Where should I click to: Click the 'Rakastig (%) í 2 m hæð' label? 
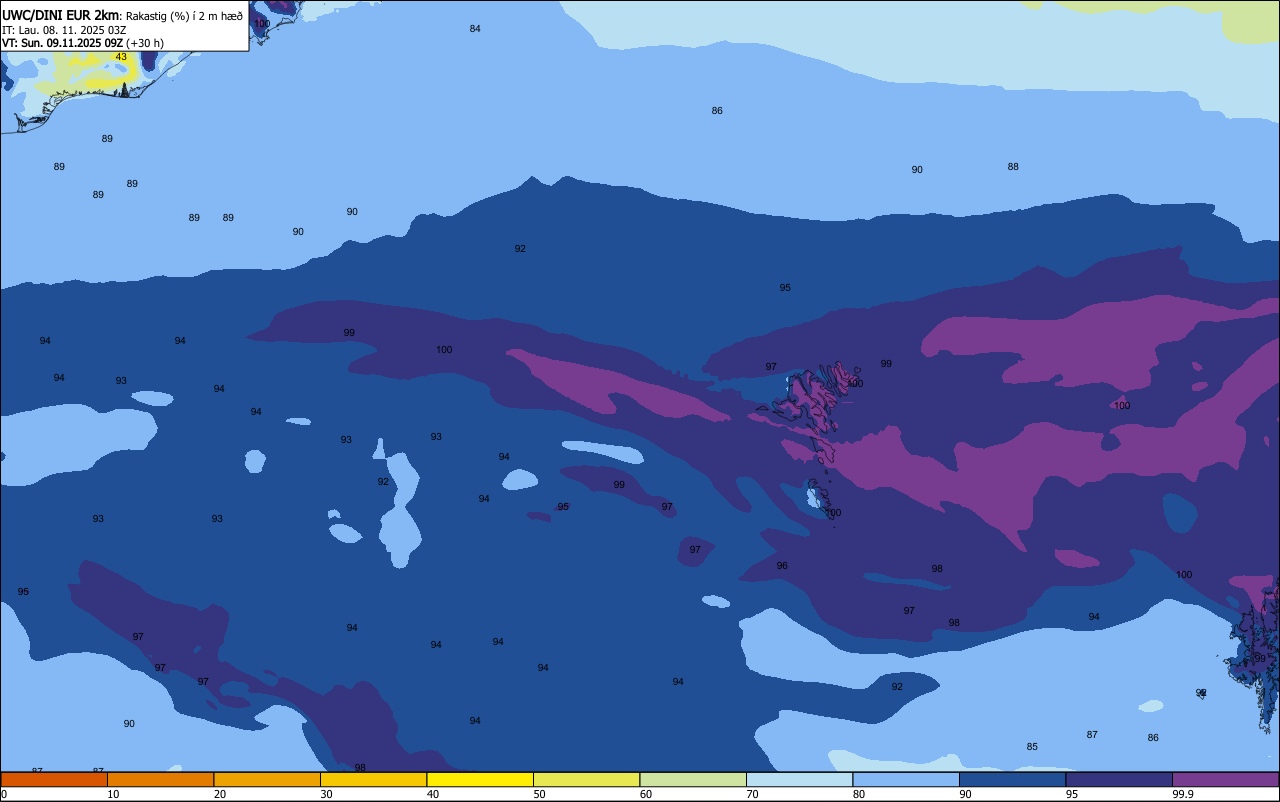point(185,16)
